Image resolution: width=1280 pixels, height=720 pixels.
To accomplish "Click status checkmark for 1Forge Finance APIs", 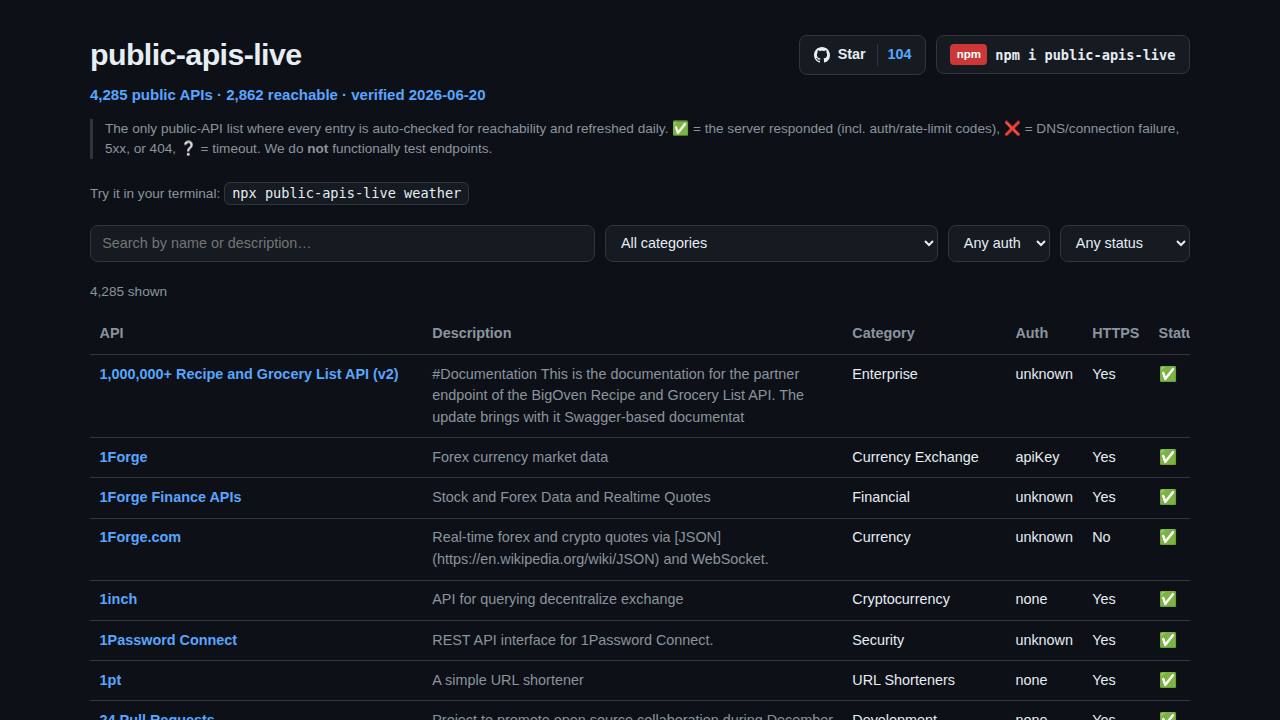I will tap(1167, 497).
